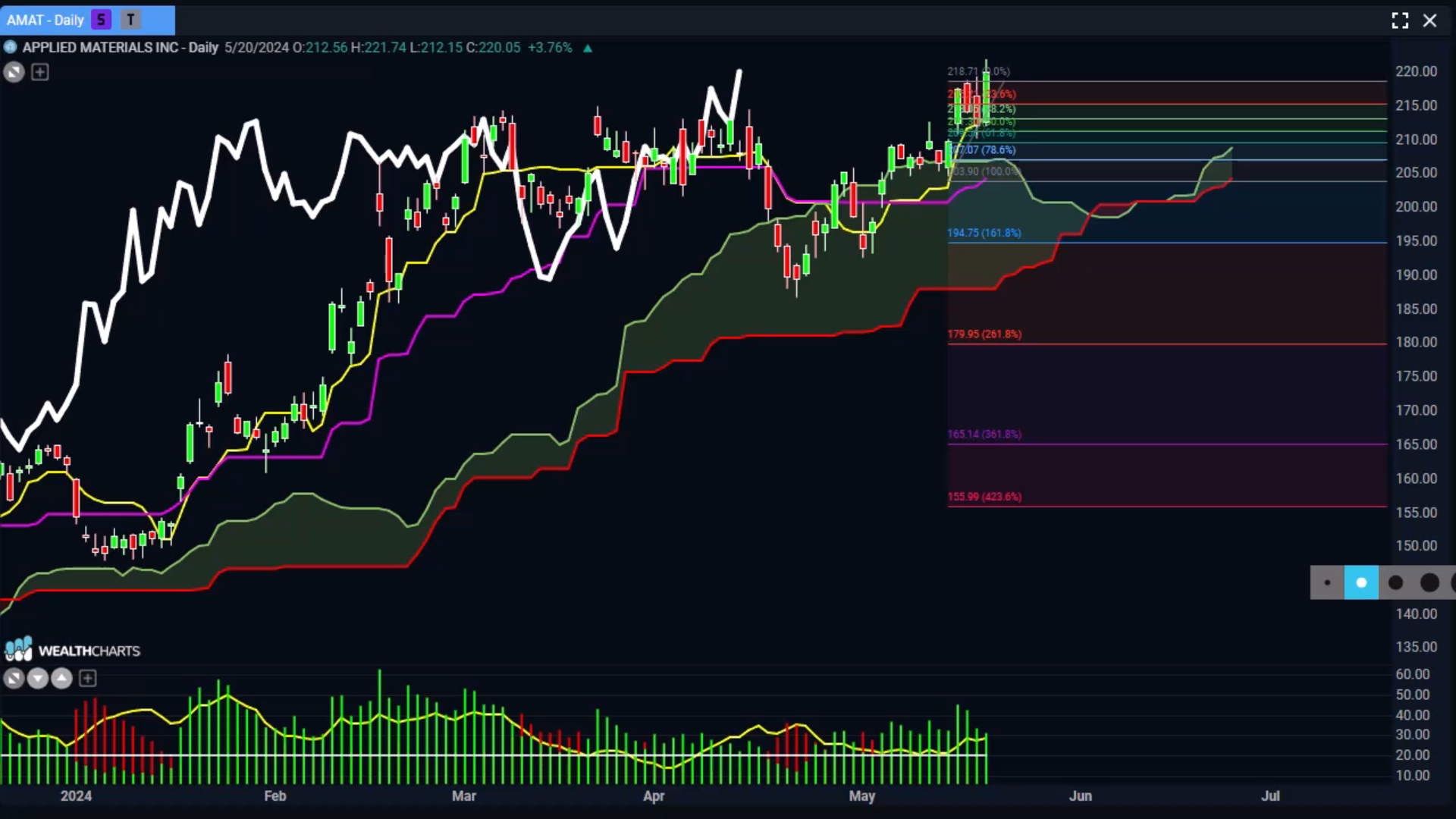Choose the smallest dot line thickness
1456x819 pixels.
[x=1327, y=582]
